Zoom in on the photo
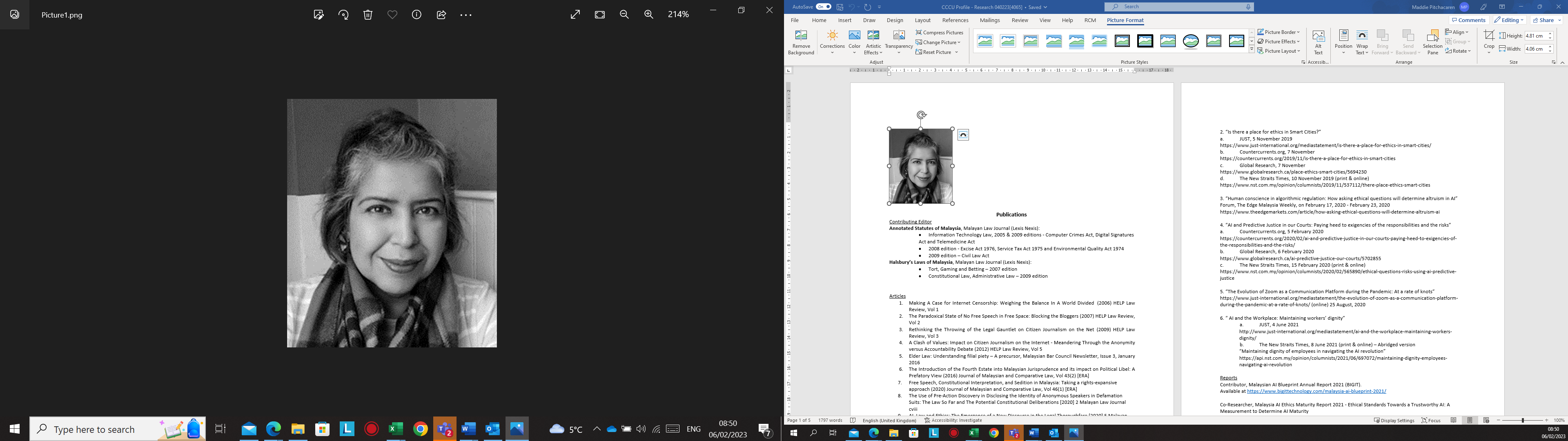 point(649,15)
